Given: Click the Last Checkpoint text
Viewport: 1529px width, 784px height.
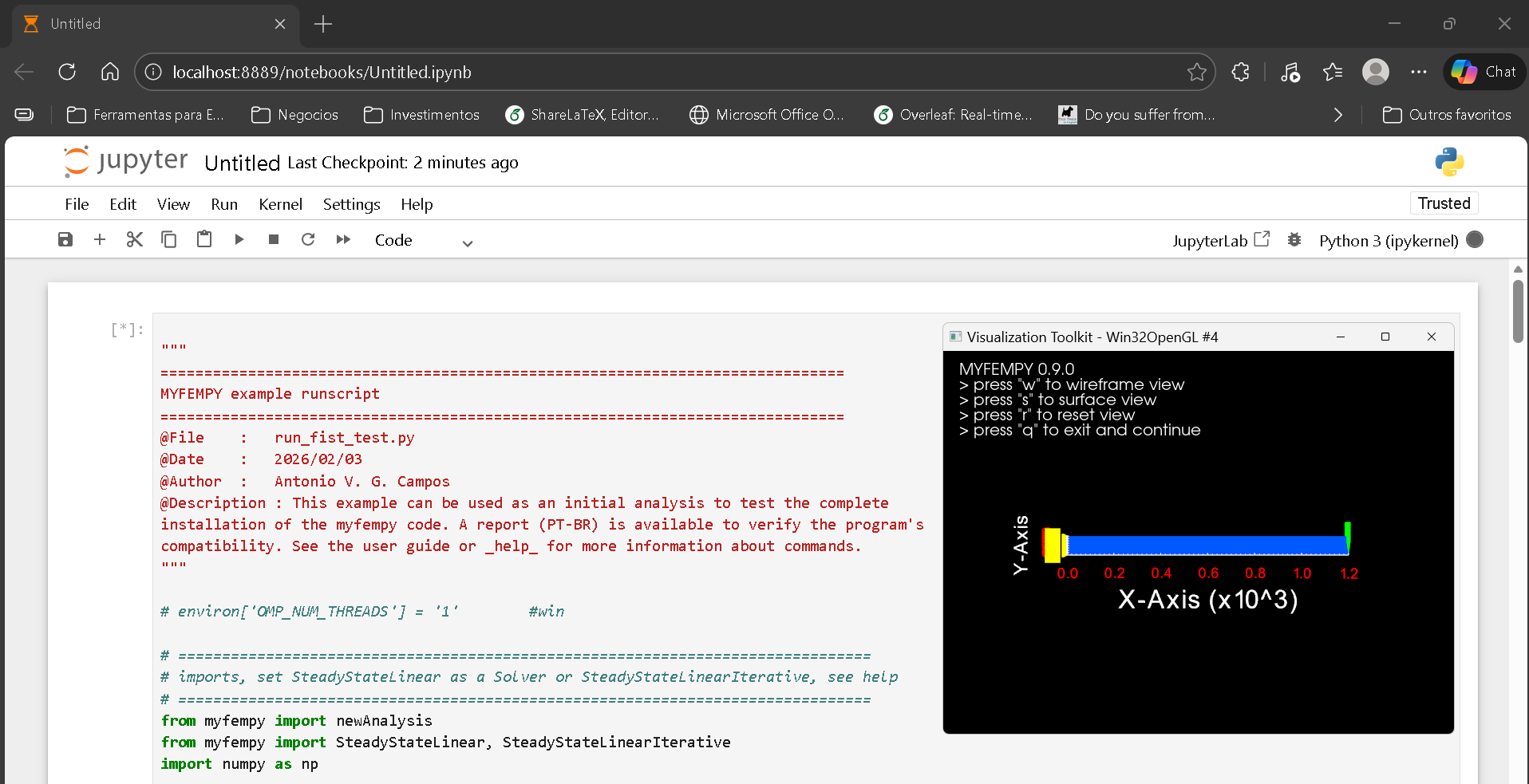Looking at the screenshot, I should pos(403,163).
